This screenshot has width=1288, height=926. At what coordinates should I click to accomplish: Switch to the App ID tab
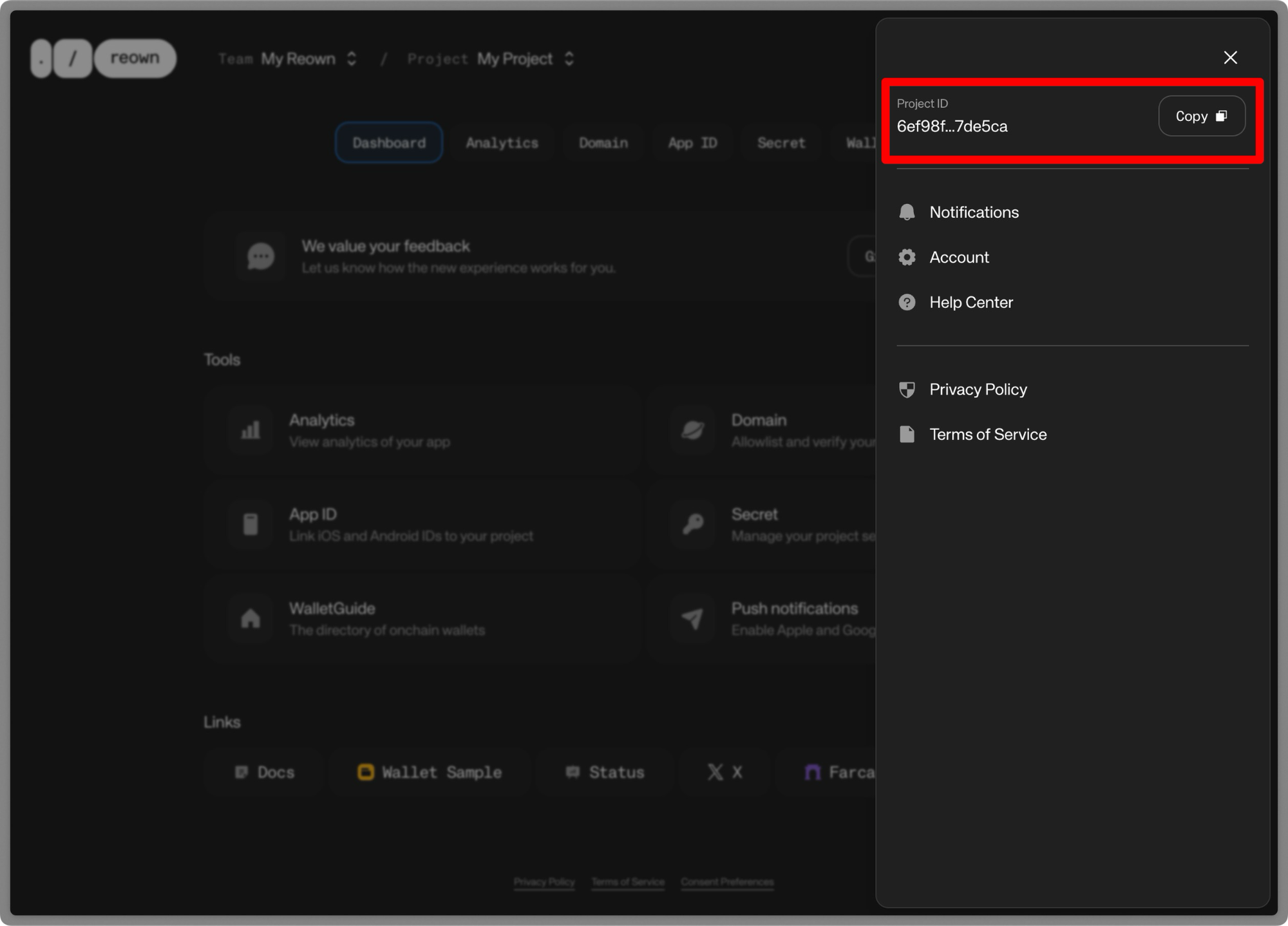[x=692, y=142]
